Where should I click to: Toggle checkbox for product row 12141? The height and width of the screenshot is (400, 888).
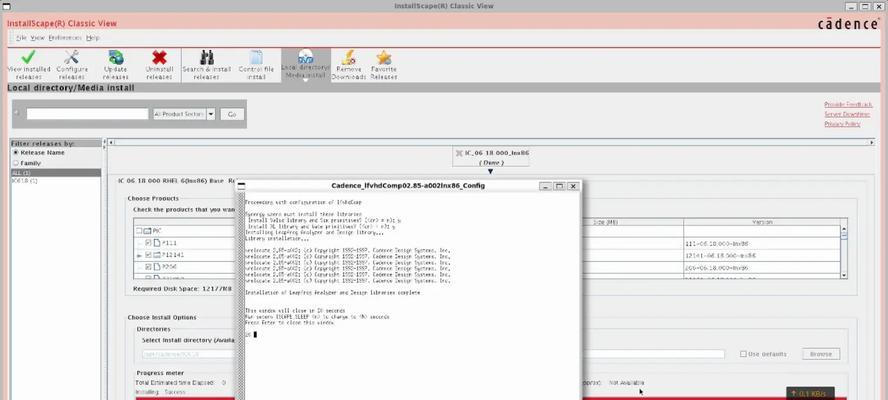pyautogui.click(x=148, y=255)
